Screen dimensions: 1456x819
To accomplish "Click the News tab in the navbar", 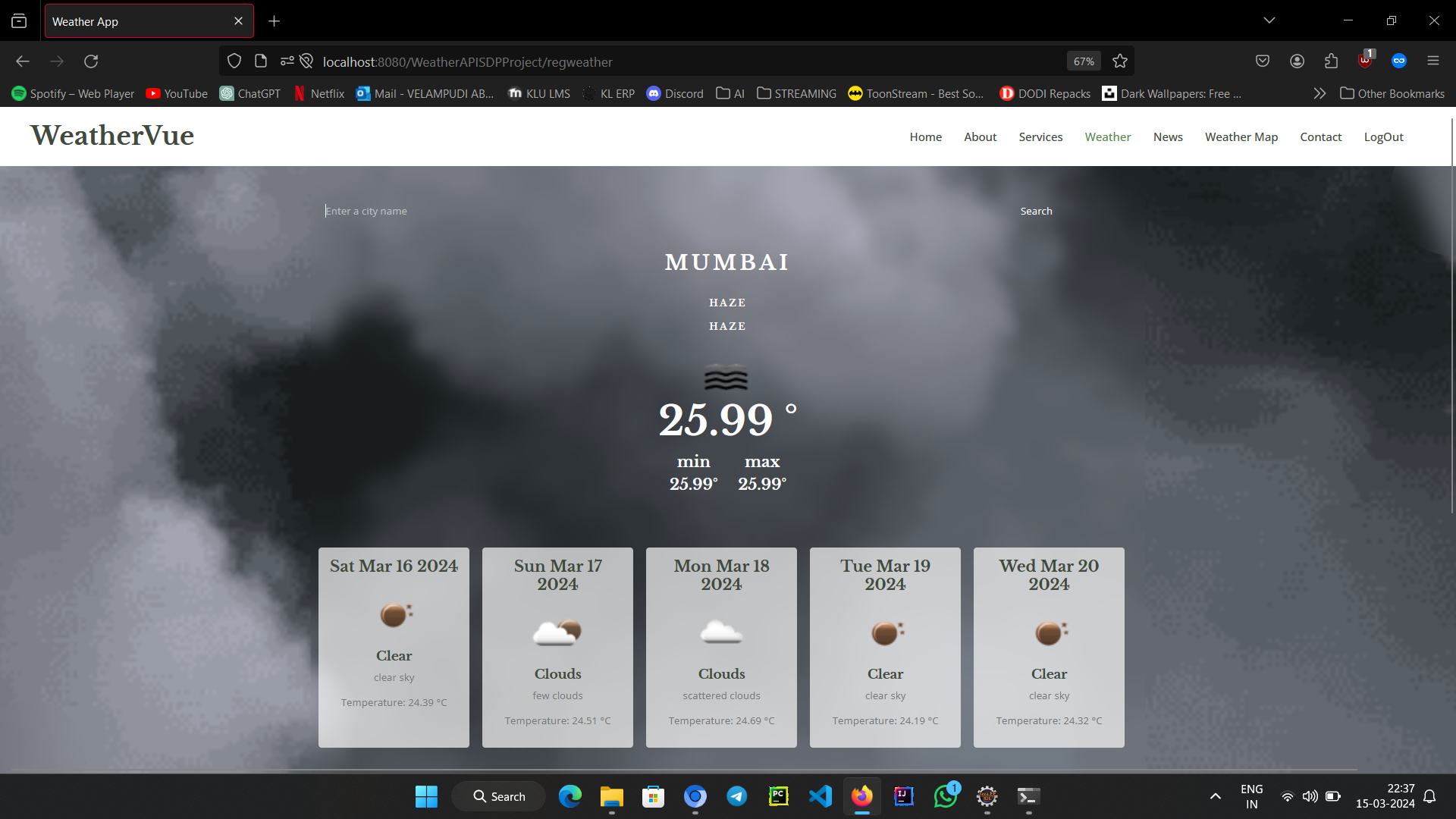I will [x=1168, y=137].
